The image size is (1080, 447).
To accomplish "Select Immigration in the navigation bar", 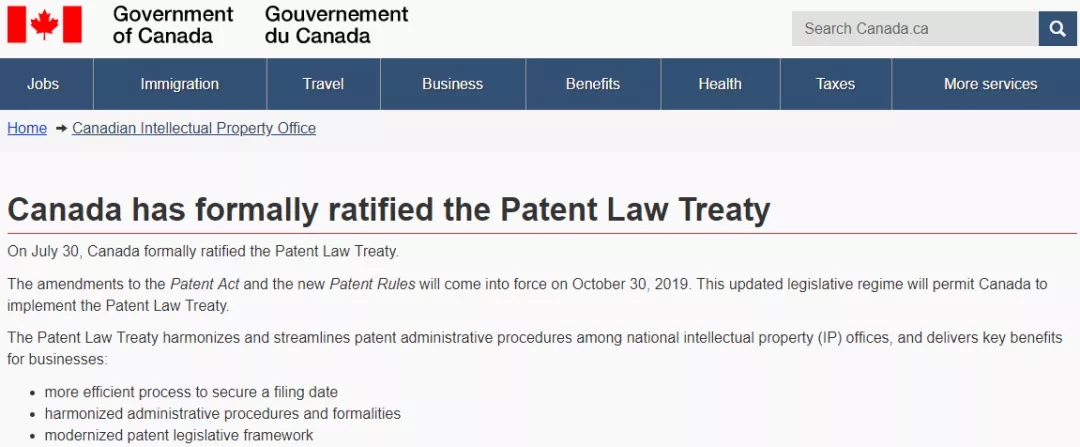I will click(180, 84).
